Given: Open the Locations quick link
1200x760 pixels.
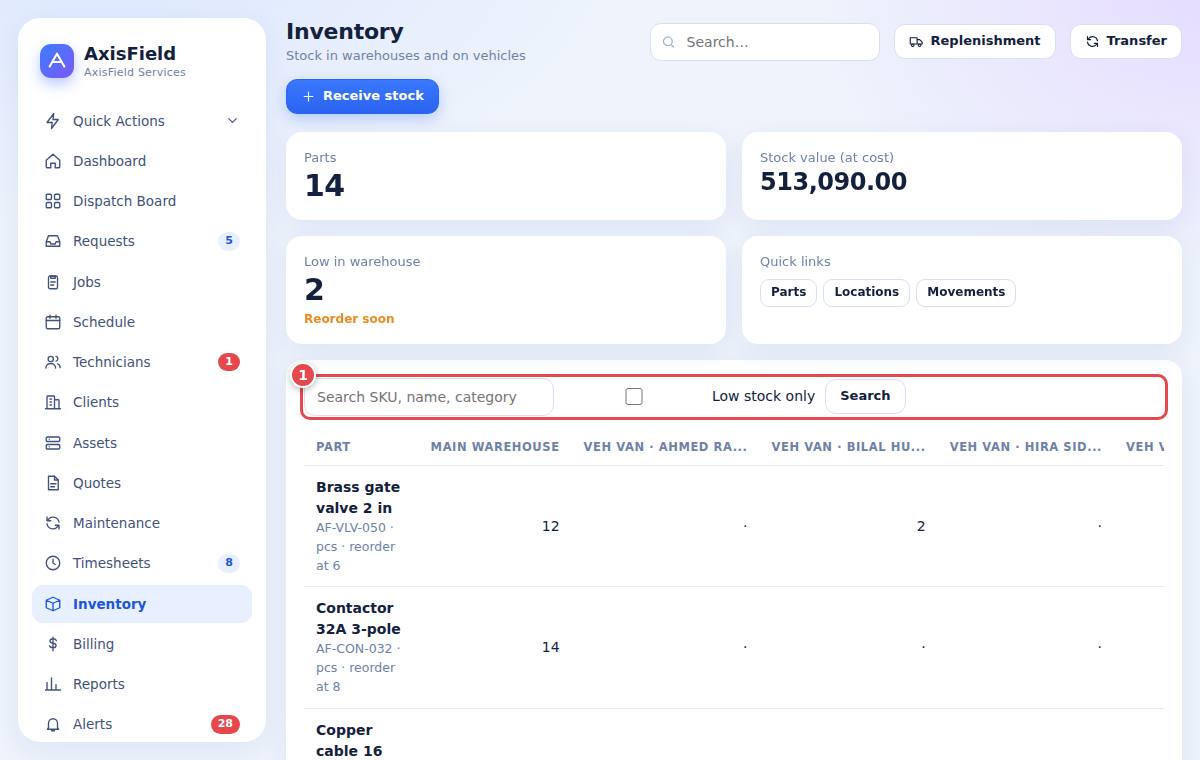Looking at the screenshot, I should (x=866, y=292).
